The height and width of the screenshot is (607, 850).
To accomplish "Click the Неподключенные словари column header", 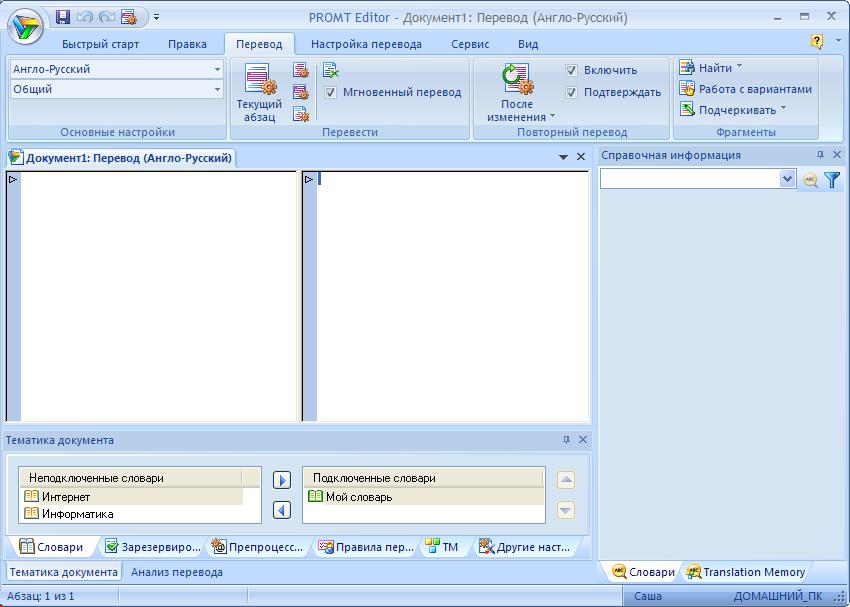I will point(131,478).
